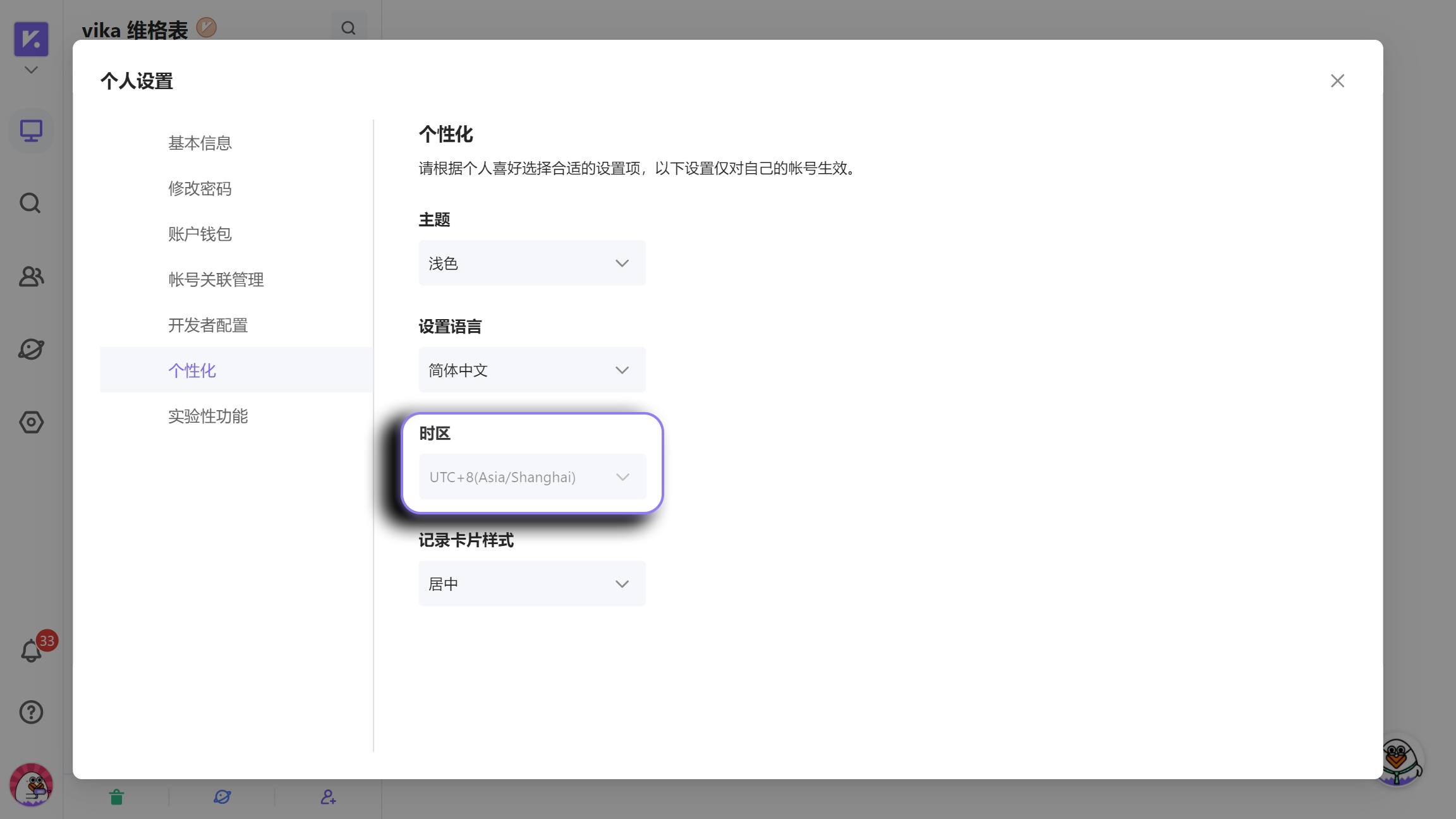Click the vika logo in top-left corner
Image resolution: width=1456 pixels, height=819 pixels.
coord(32,39)
